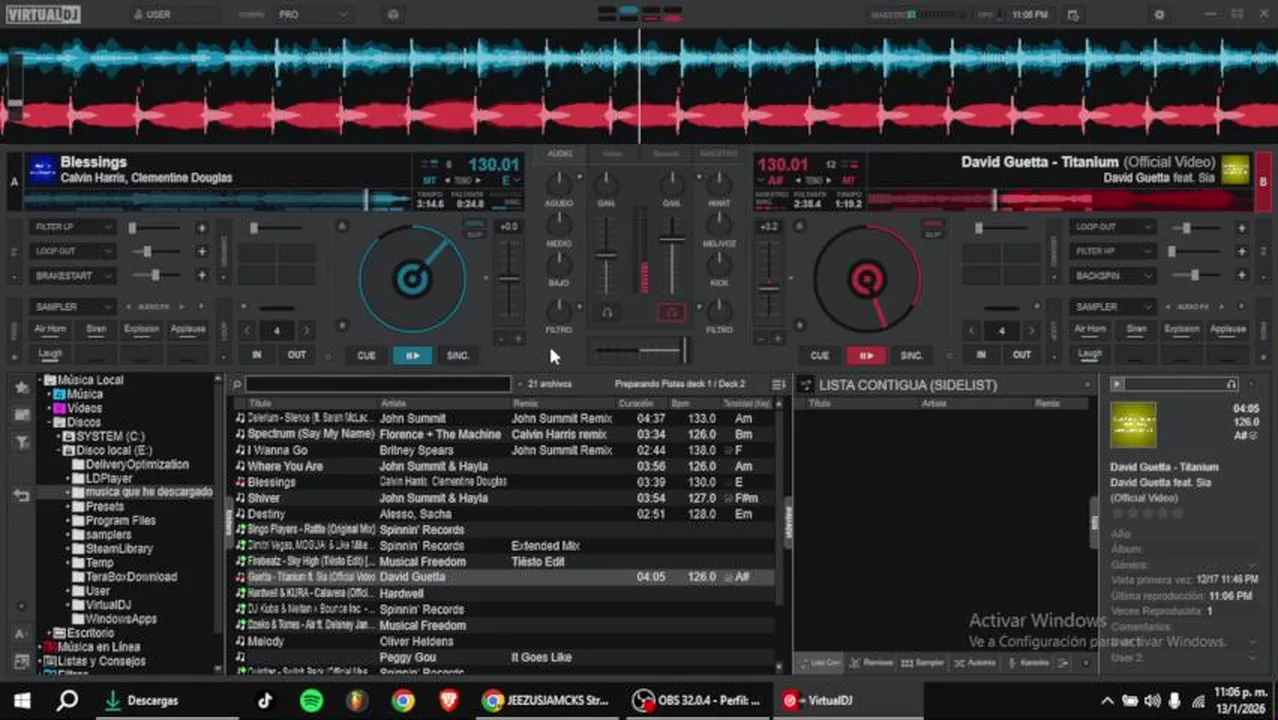The width and height of the screenshot is (1278, 720).
Task: Open OBS window from taskbar
Action: tap(697, 700)
